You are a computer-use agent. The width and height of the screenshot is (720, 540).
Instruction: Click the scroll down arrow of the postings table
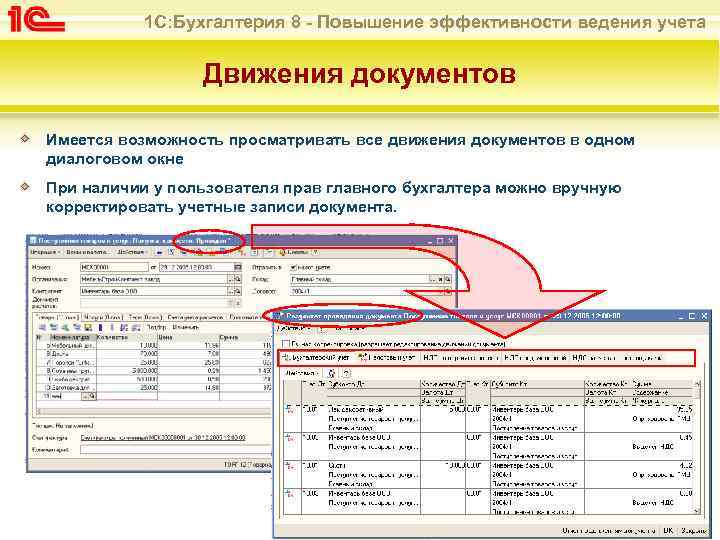[698, 511]
